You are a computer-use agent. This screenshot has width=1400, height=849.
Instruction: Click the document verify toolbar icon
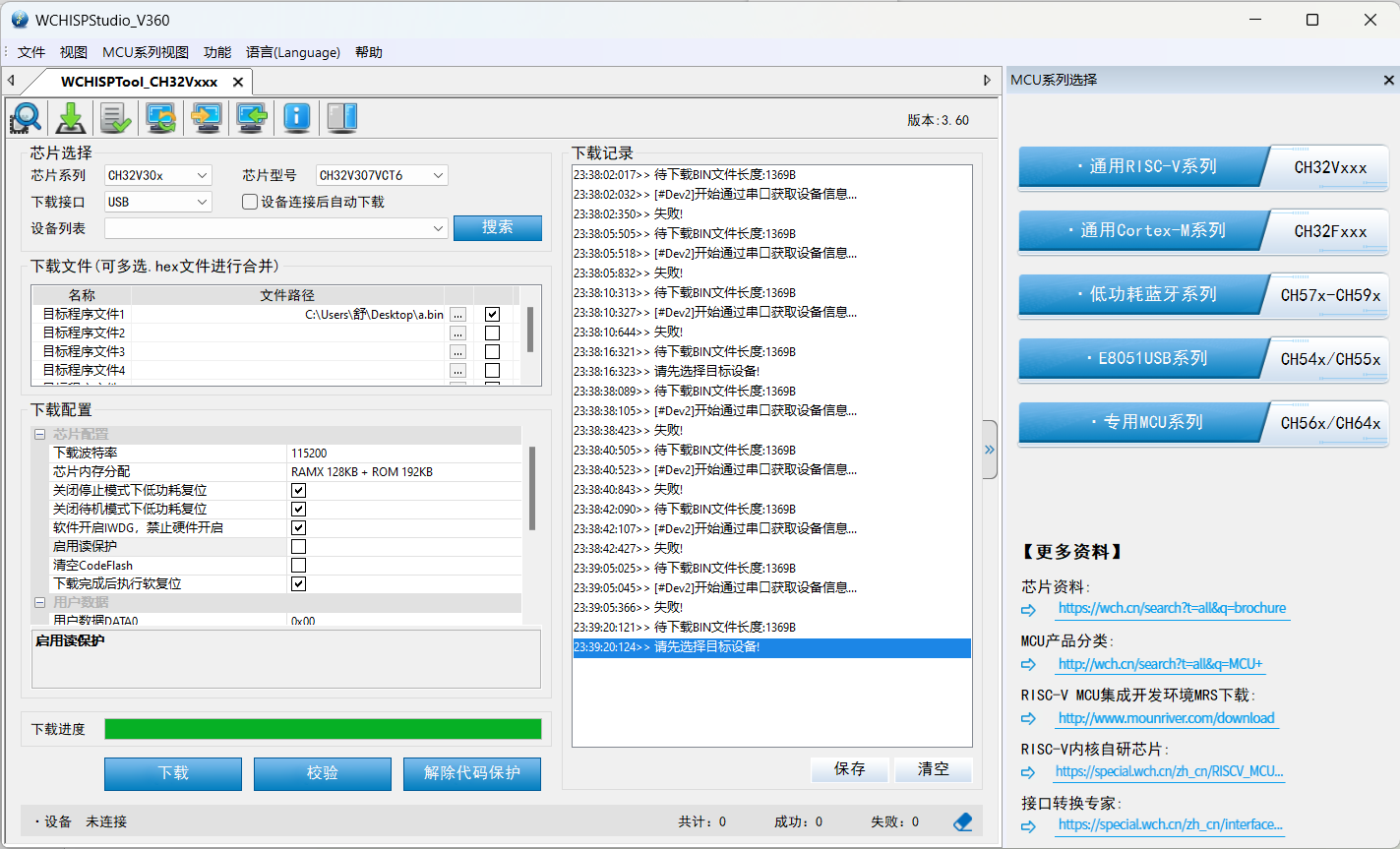115,117
